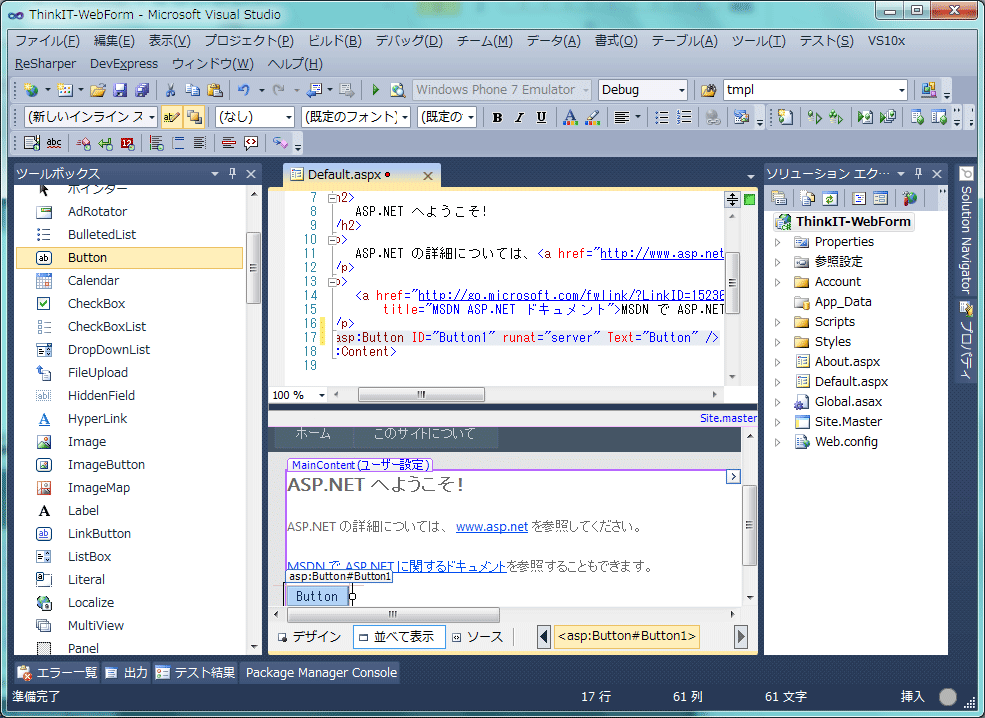Select Web.config in Solution Explorer
985x718 pixels.
846,442
